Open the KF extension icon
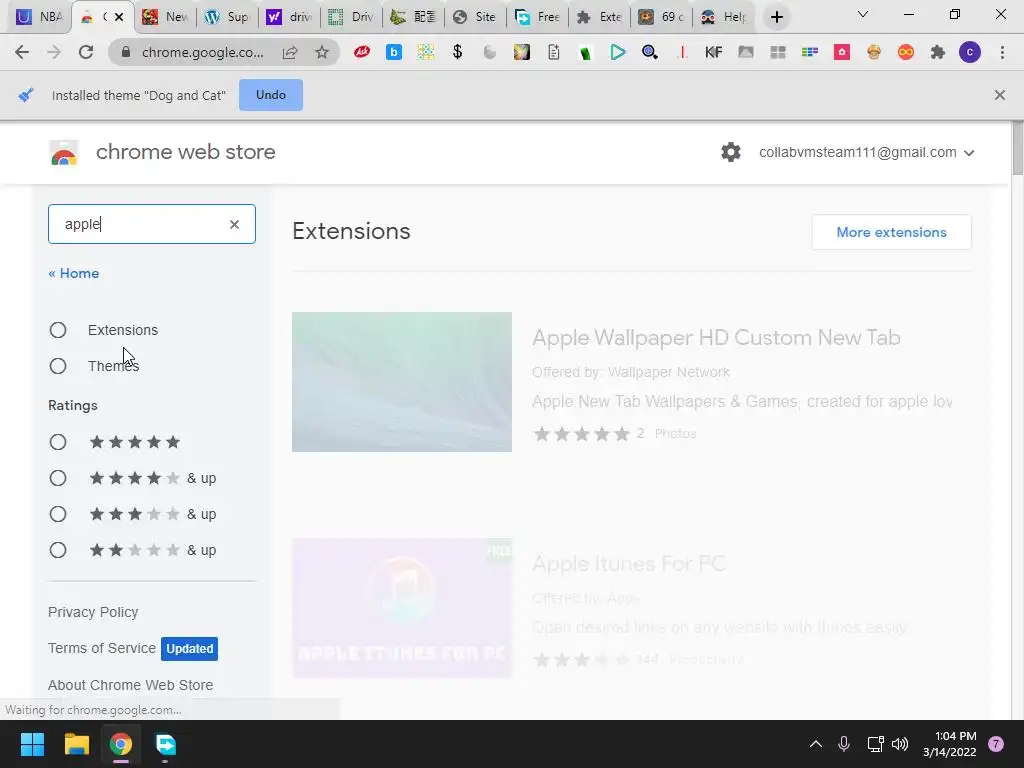This screenshot has height=768, width=1024. click(x=713, y=52)
